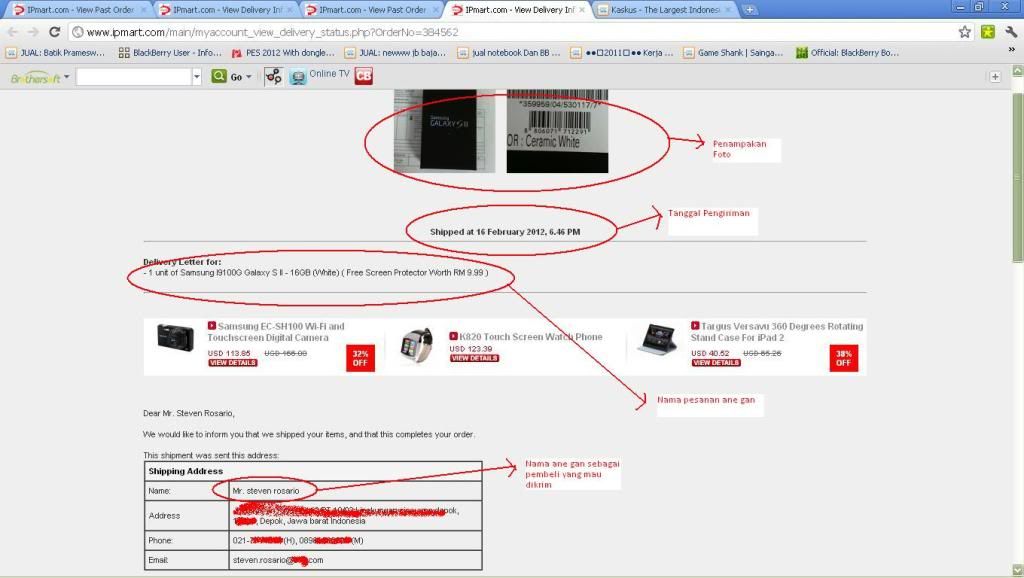Close the first View Past Order tab
Screen dimensions: 1024x578
(143, 10)
